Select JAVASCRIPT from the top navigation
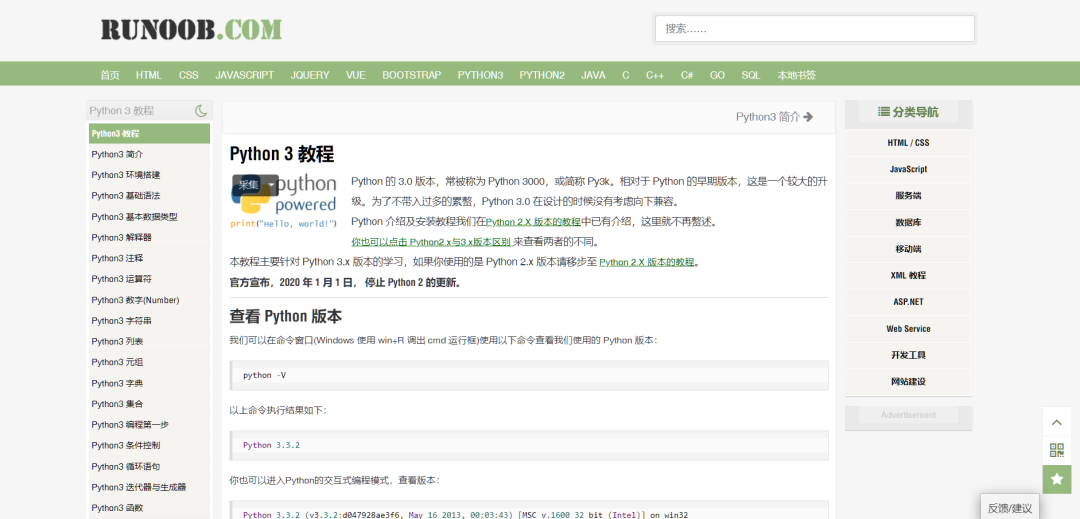 pyautogui.click(x=244, y=75)
